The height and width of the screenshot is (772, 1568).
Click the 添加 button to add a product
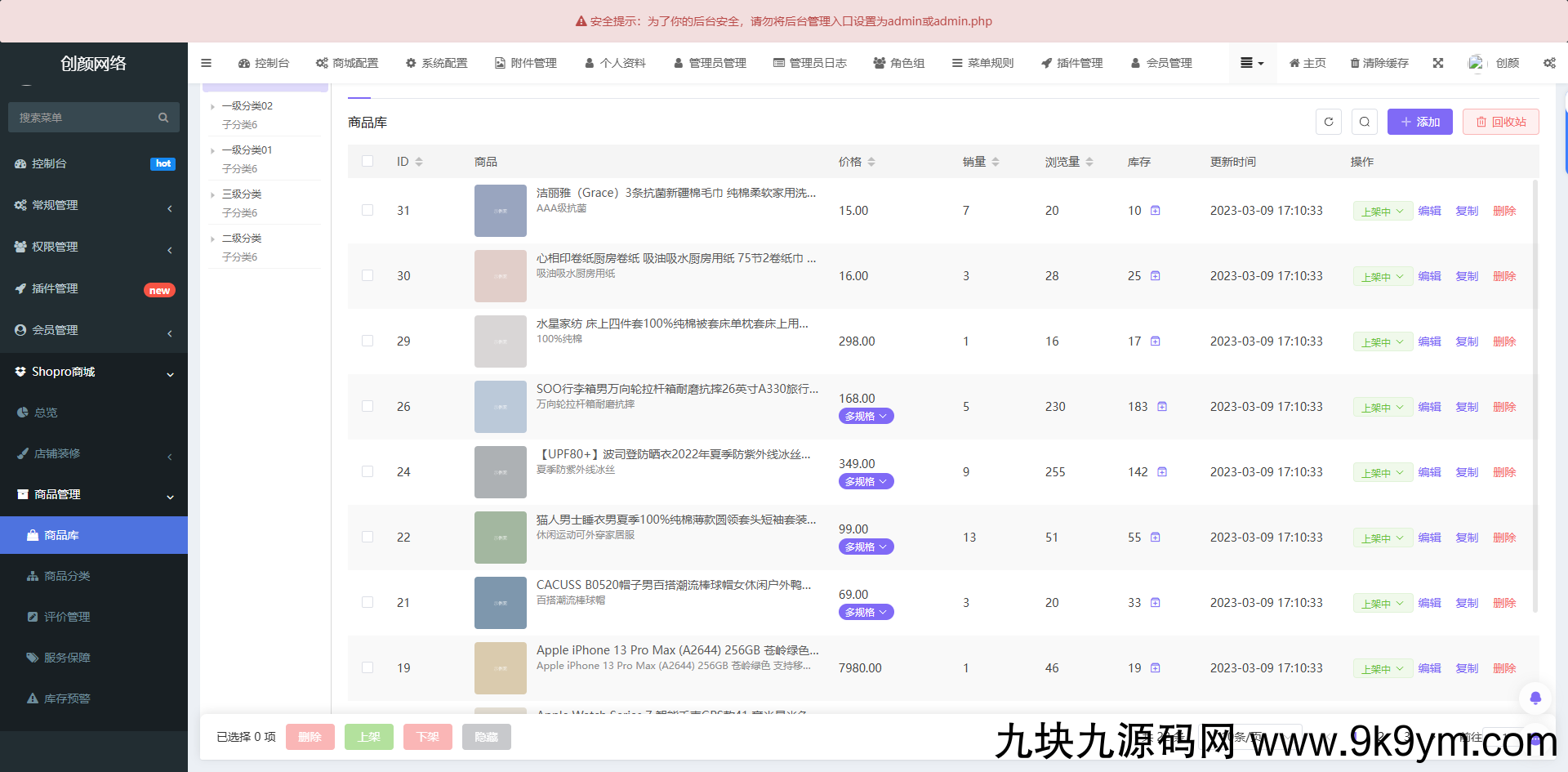click(x=1419, y=122)
